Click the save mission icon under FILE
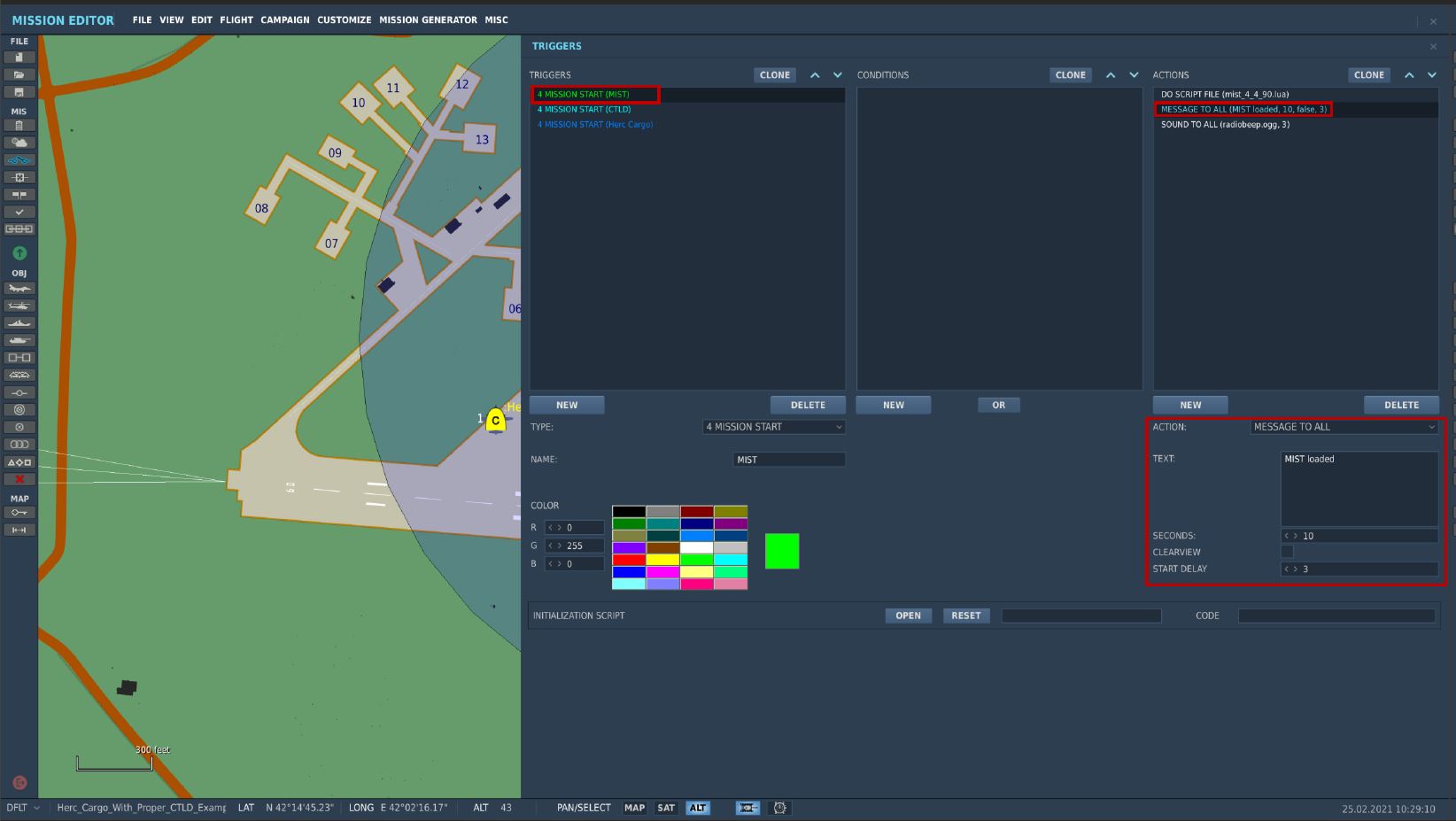The width and height of the screenshot is (1456, 821). tap(19, 92)
